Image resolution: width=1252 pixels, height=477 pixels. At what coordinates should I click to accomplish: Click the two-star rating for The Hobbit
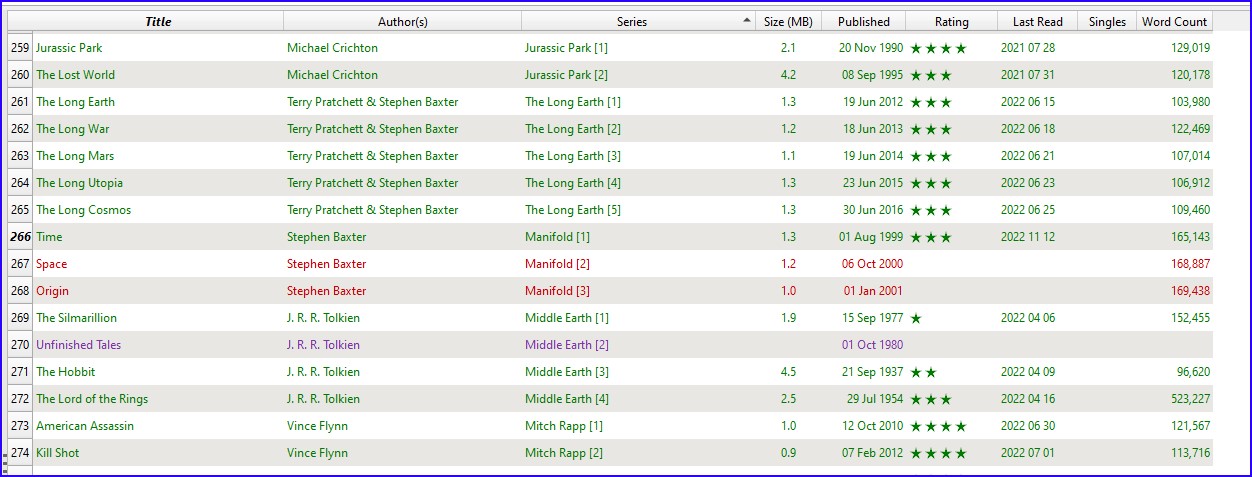(923, 372)
